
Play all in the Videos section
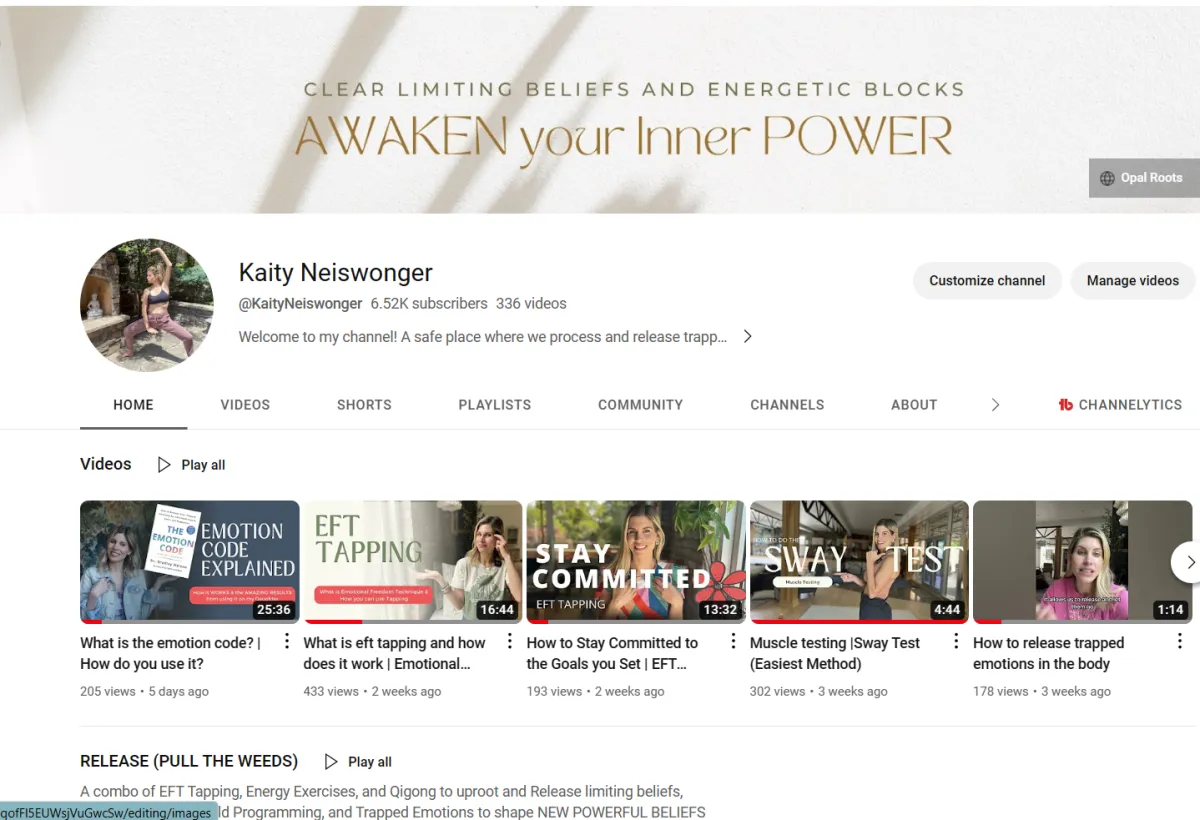[192, 465]
